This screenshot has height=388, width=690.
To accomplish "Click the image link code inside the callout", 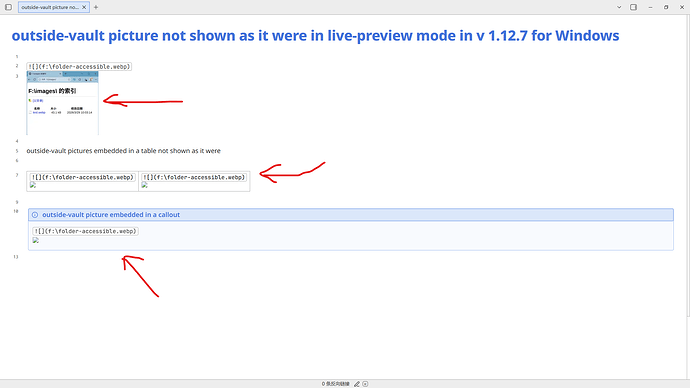I will pos(85,231).
